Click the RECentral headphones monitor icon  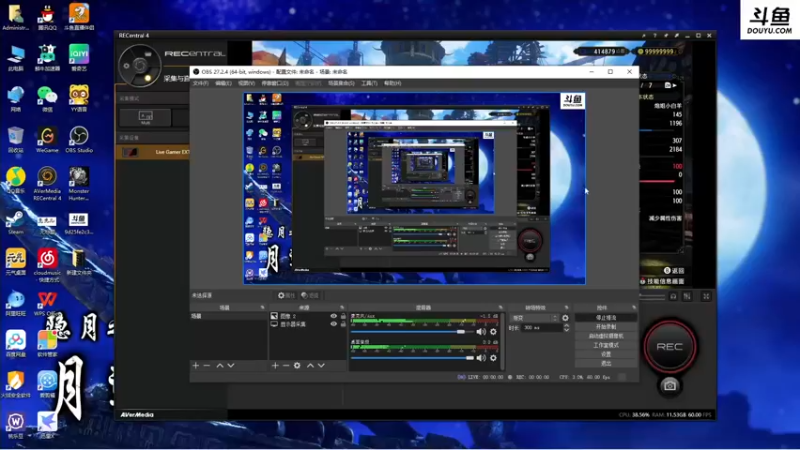click(x=673, y=296)
